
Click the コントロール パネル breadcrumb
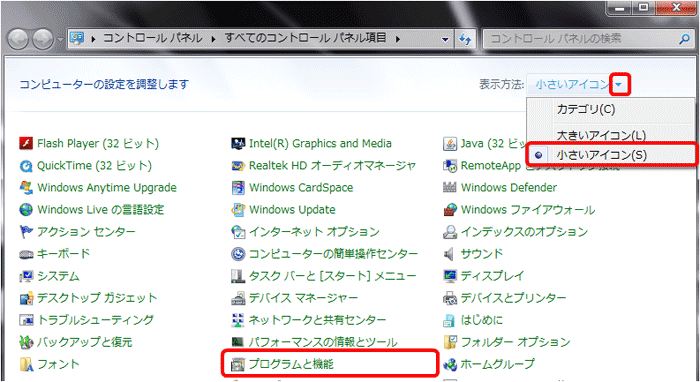pyautogui.click(x=153, y=38)
